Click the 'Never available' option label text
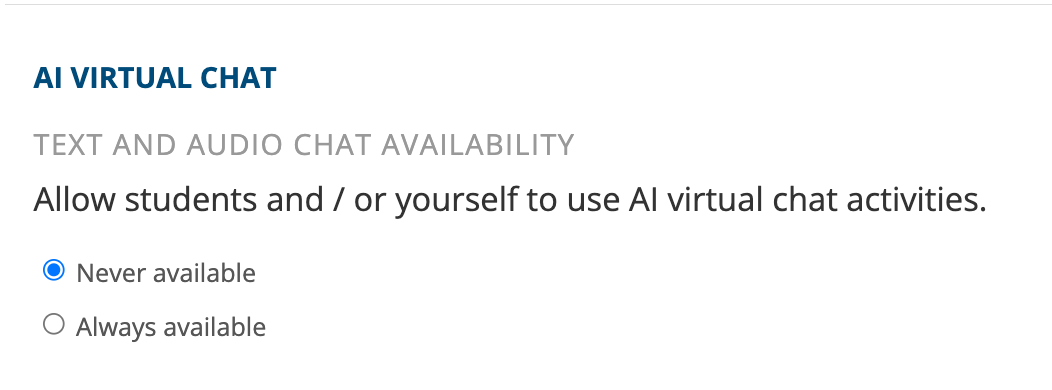 pos(166,273)
